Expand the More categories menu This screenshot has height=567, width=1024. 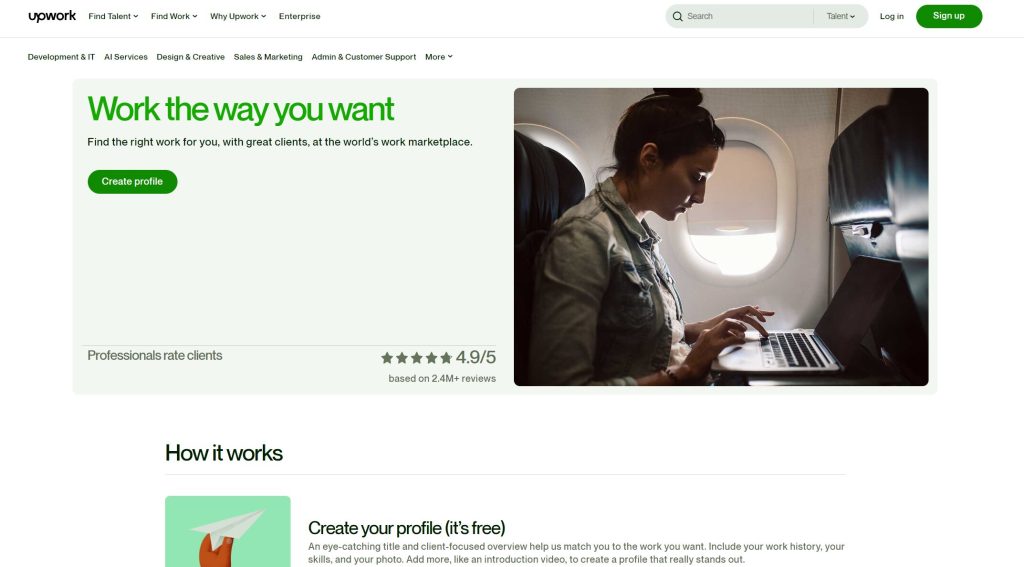click(438, 57)
